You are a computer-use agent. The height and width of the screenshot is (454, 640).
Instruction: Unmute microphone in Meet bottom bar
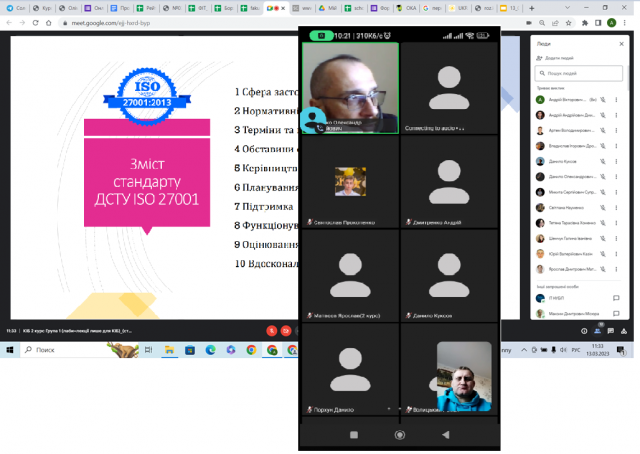tap(272, 331)
